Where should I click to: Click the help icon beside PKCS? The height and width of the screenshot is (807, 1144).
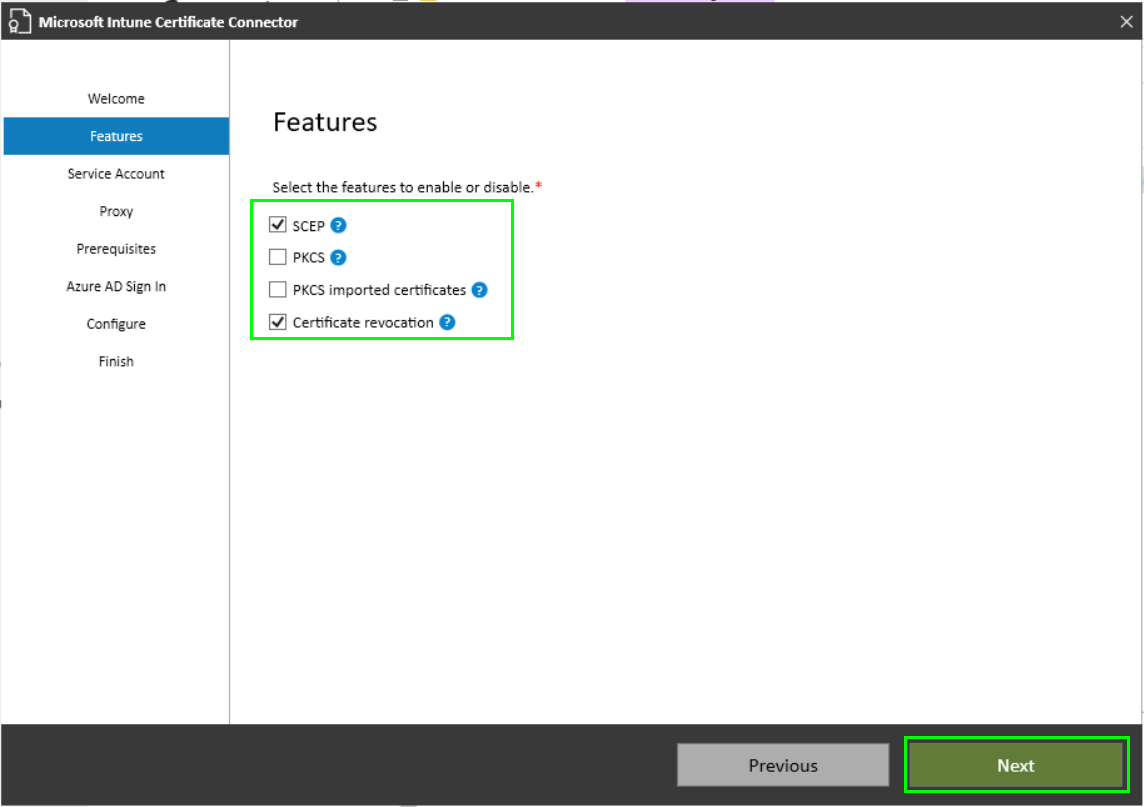(338, 258)
